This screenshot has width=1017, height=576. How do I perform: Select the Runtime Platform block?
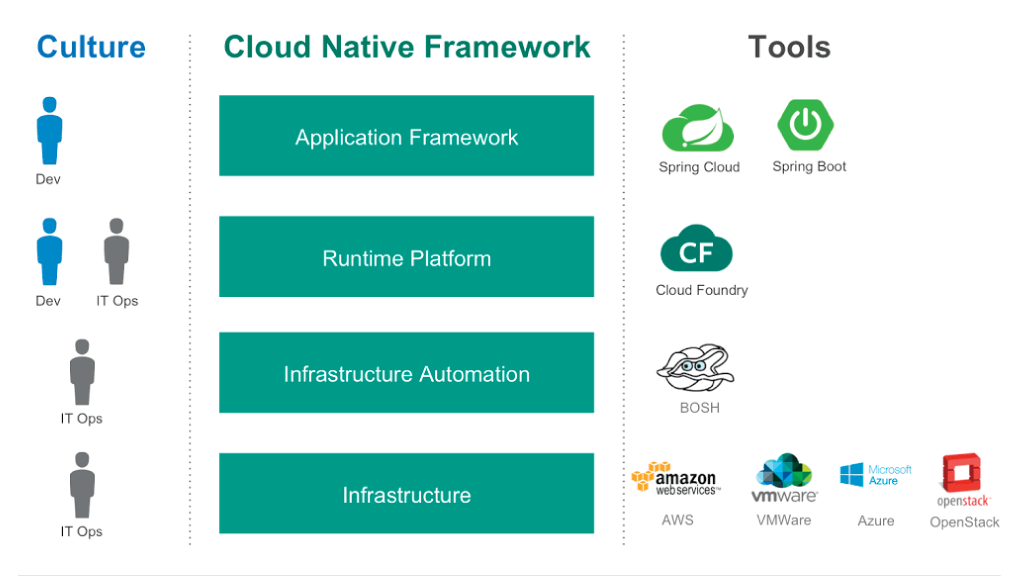click(406, 257)
